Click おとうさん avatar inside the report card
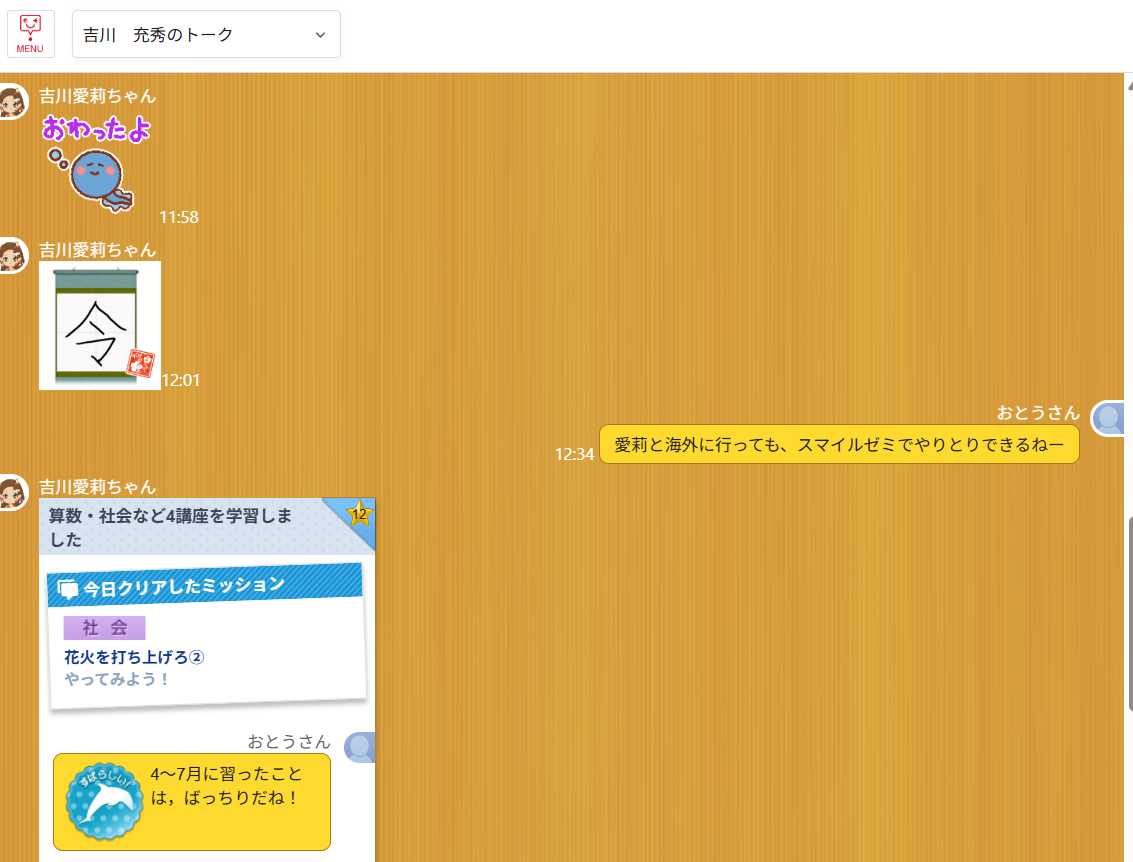Viewport: 1133px width, 862px height. click(360, 748)
